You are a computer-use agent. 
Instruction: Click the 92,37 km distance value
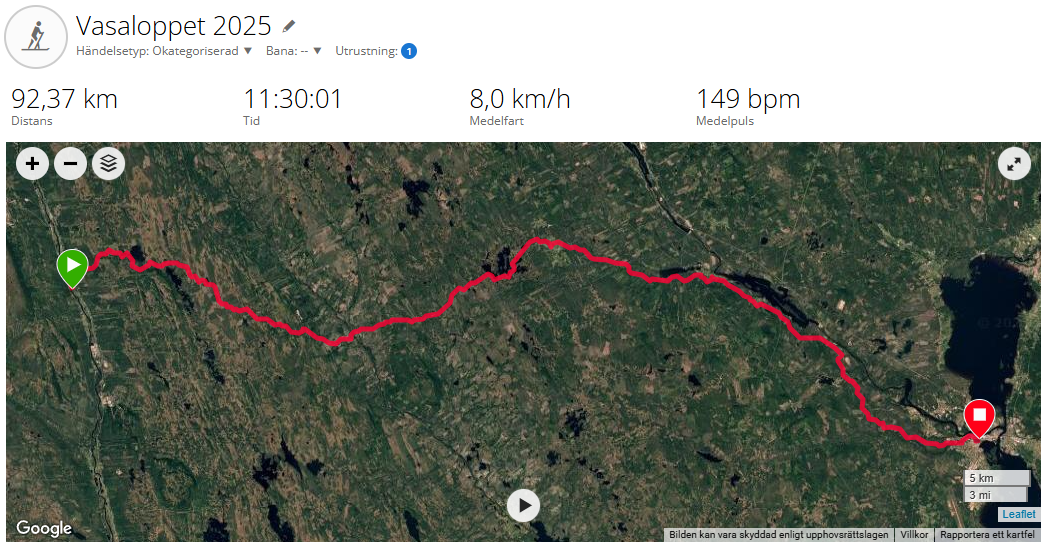point(65,99)
